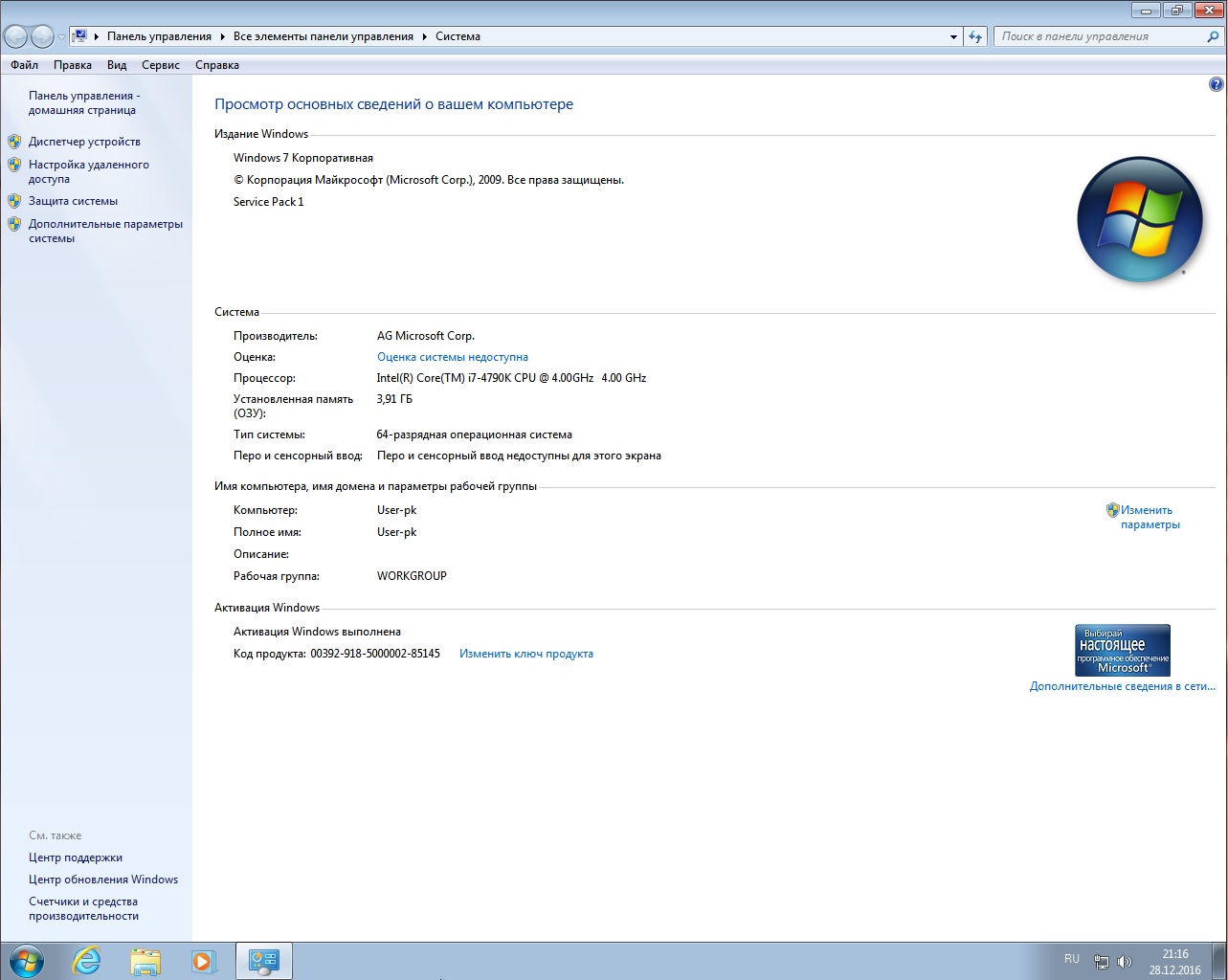Screen dimensions: 1228x980
Task: Click shield icon beside Защита системы
Action: click(14, 201)
